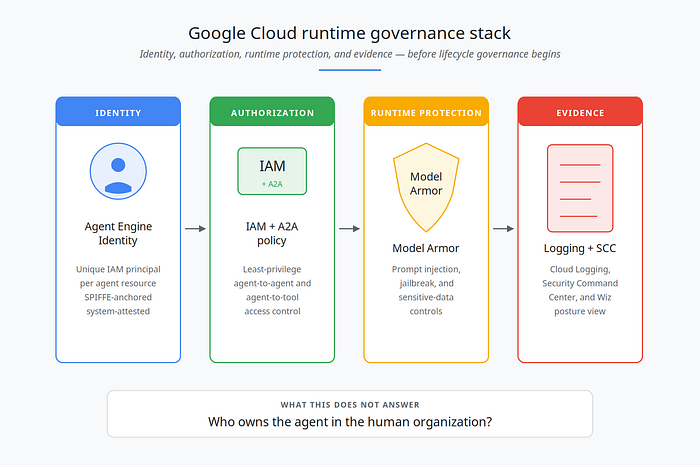Click the 'WHAT THIS DOES NOT ANSWER' label
This screenshot has height=467, width=700.
coord(350,404)
